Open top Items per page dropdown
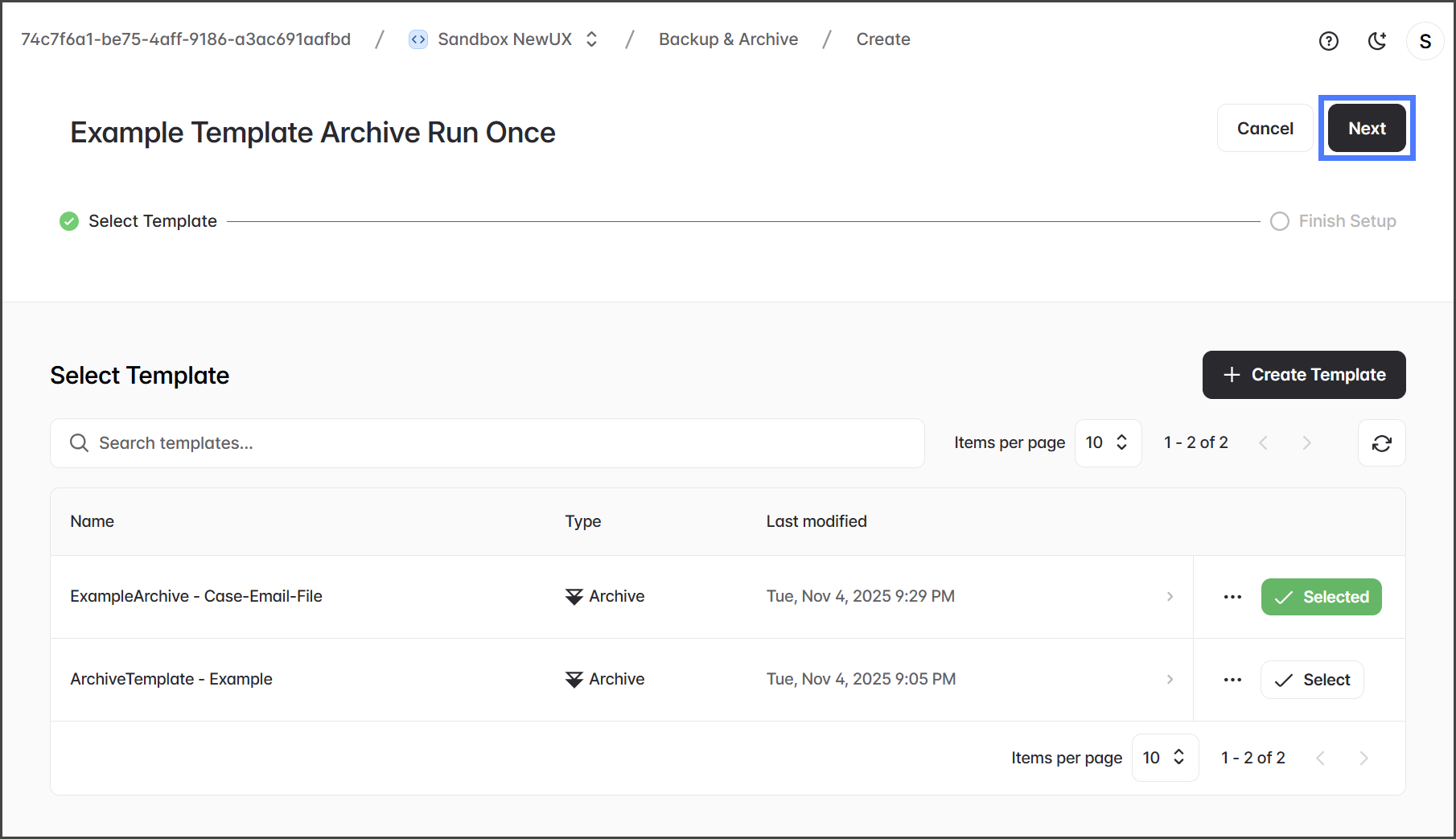This screenshot has height=839, width=1456. [x=1108, y=443]
